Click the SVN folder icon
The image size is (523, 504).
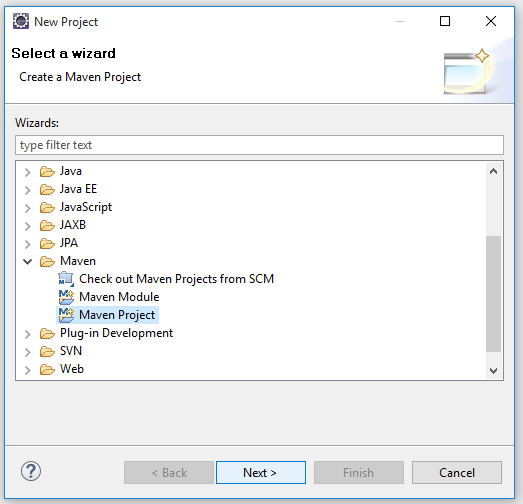[x=47, y=351]
